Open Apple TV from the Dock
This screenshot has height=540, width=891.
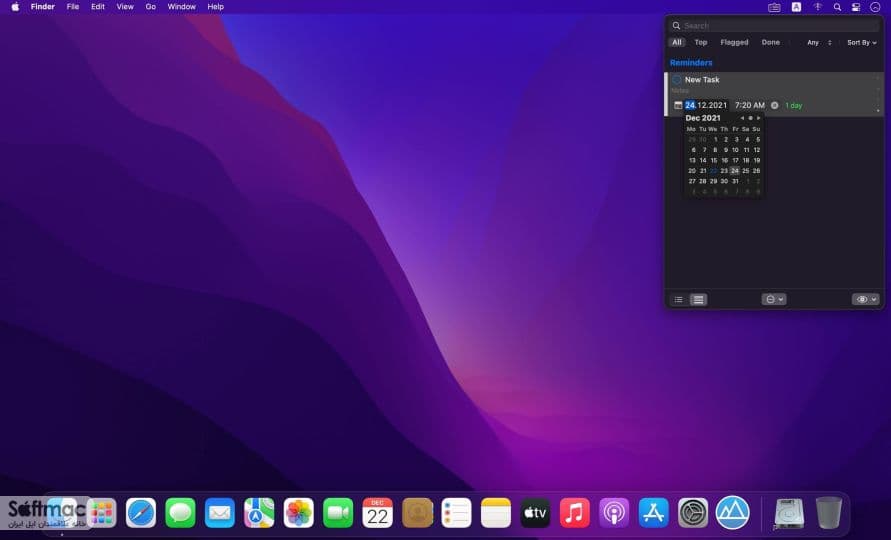535,513
